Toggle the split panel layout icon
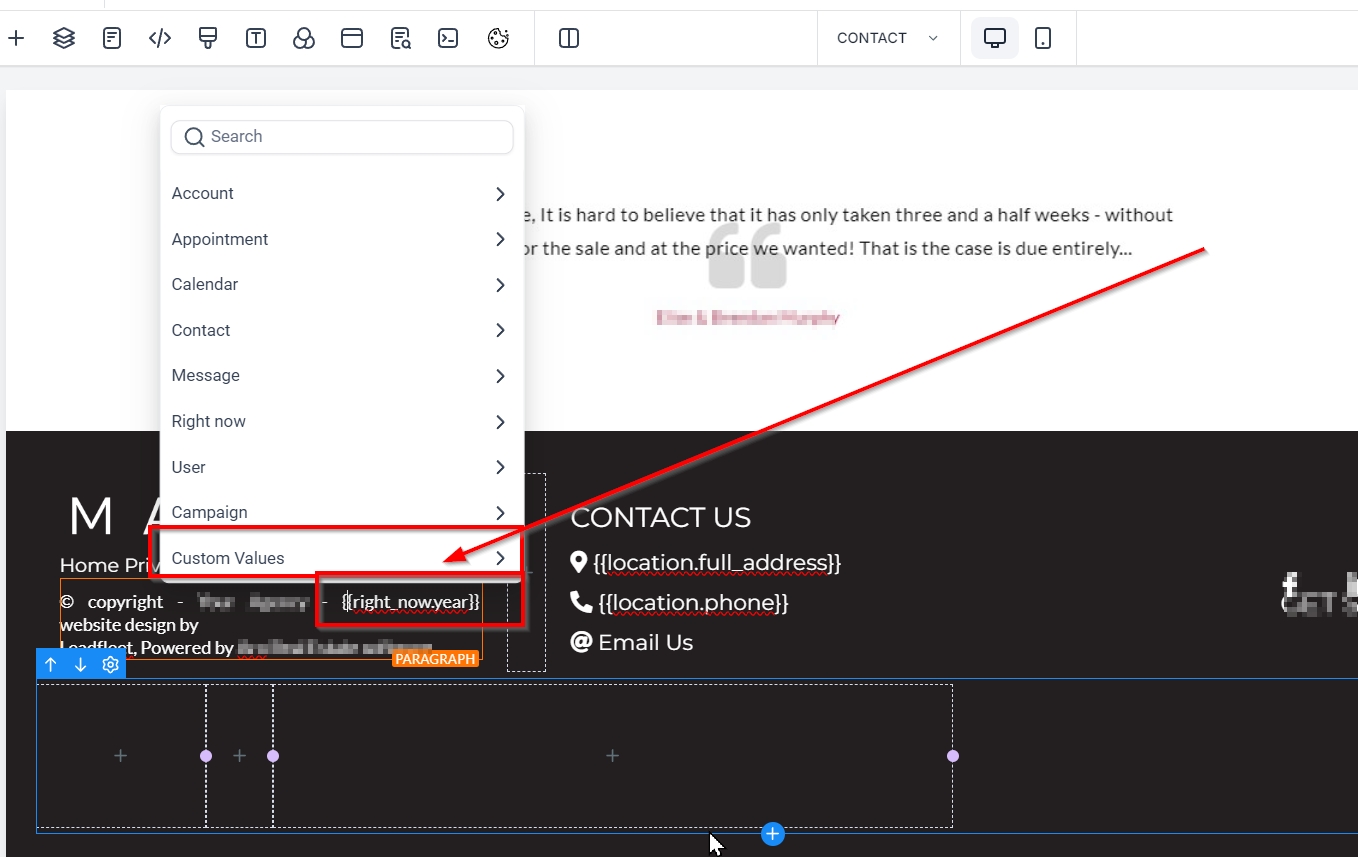The image size is (1358, 857). (x=569, y=38)
